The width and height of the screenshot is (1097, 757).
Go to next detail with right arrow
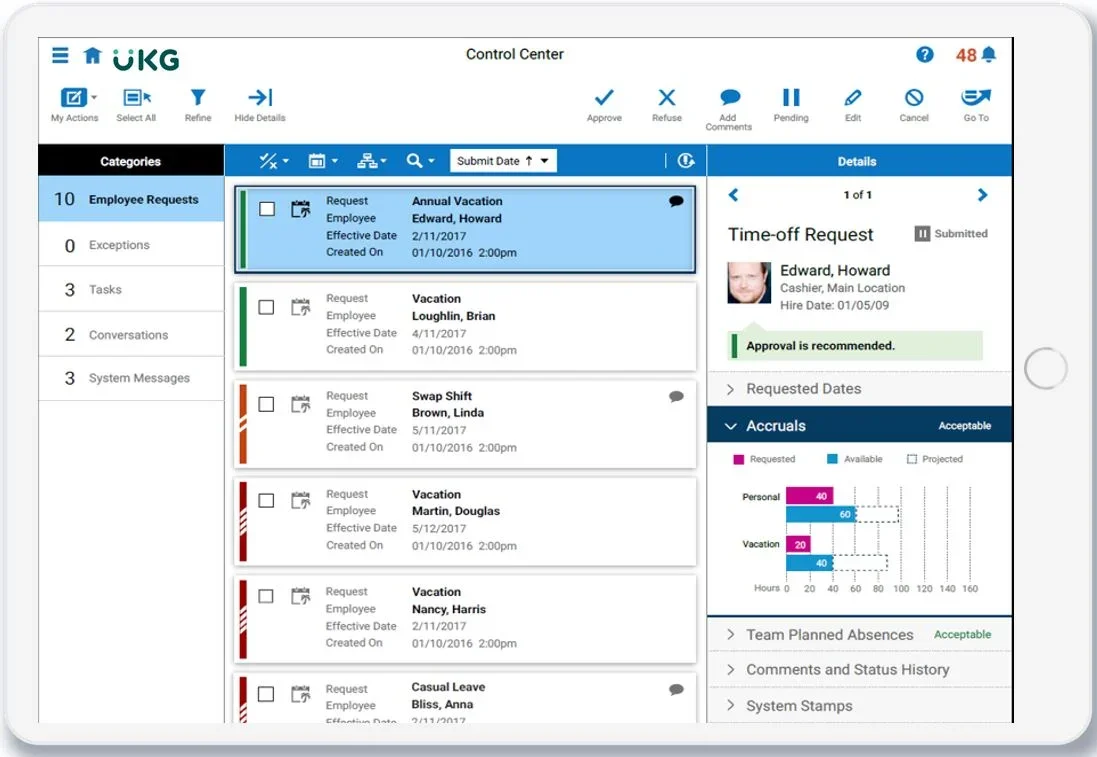982,195
